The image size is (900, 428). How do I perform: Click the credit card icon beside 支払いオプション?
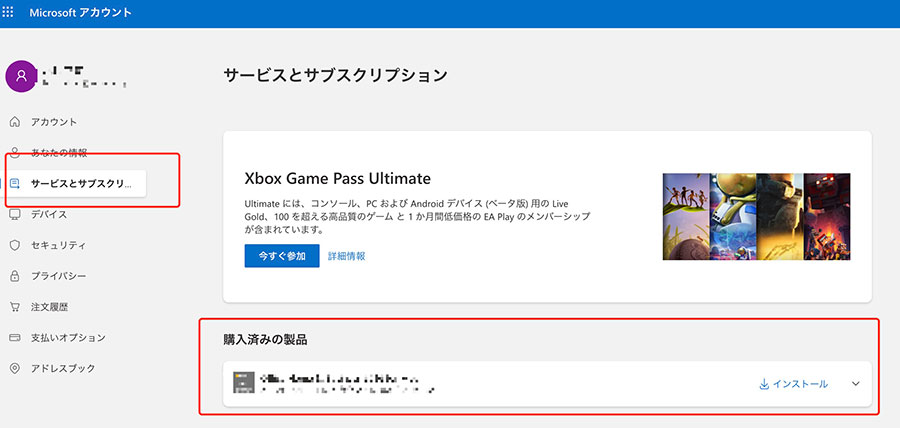coord(14,338)
